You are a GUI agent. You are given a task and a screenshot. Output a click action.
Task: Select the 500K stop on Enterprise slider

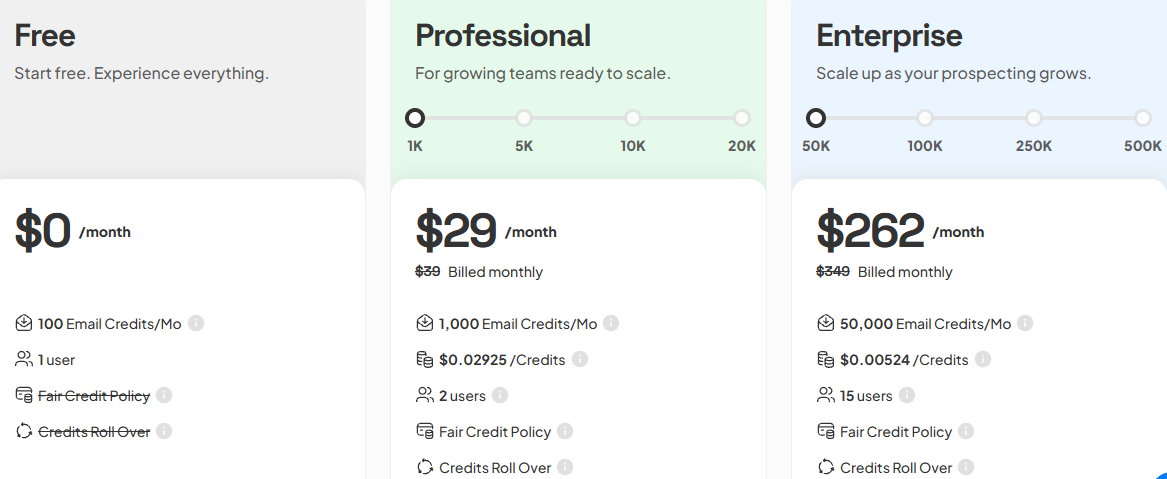1143,118
